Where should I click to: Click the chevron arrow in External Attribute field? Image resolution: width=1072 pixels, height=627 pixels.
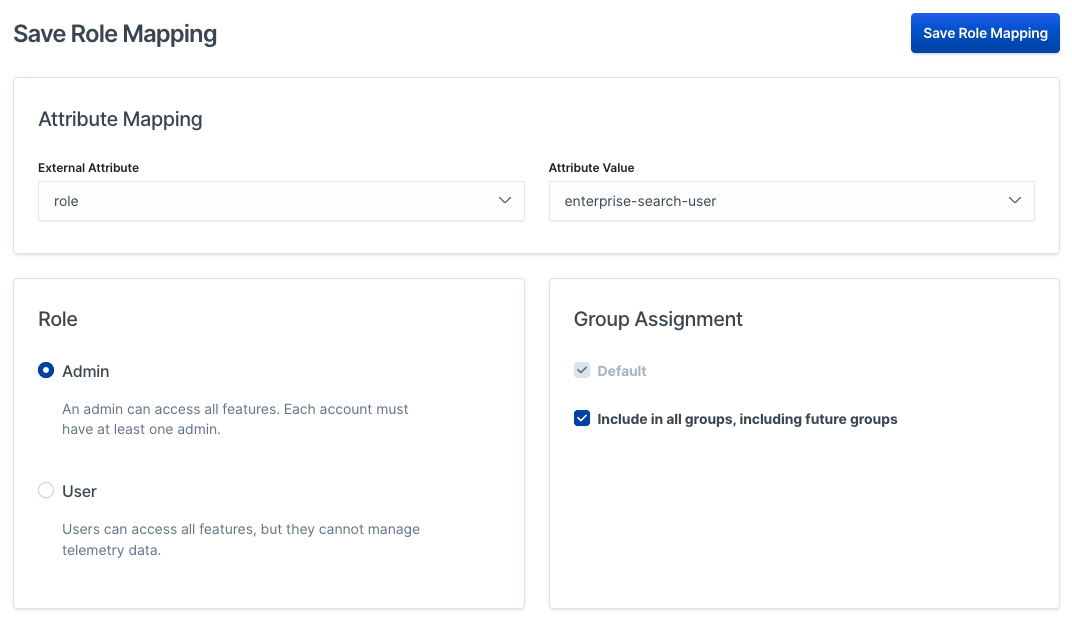(x=504, y=201)
